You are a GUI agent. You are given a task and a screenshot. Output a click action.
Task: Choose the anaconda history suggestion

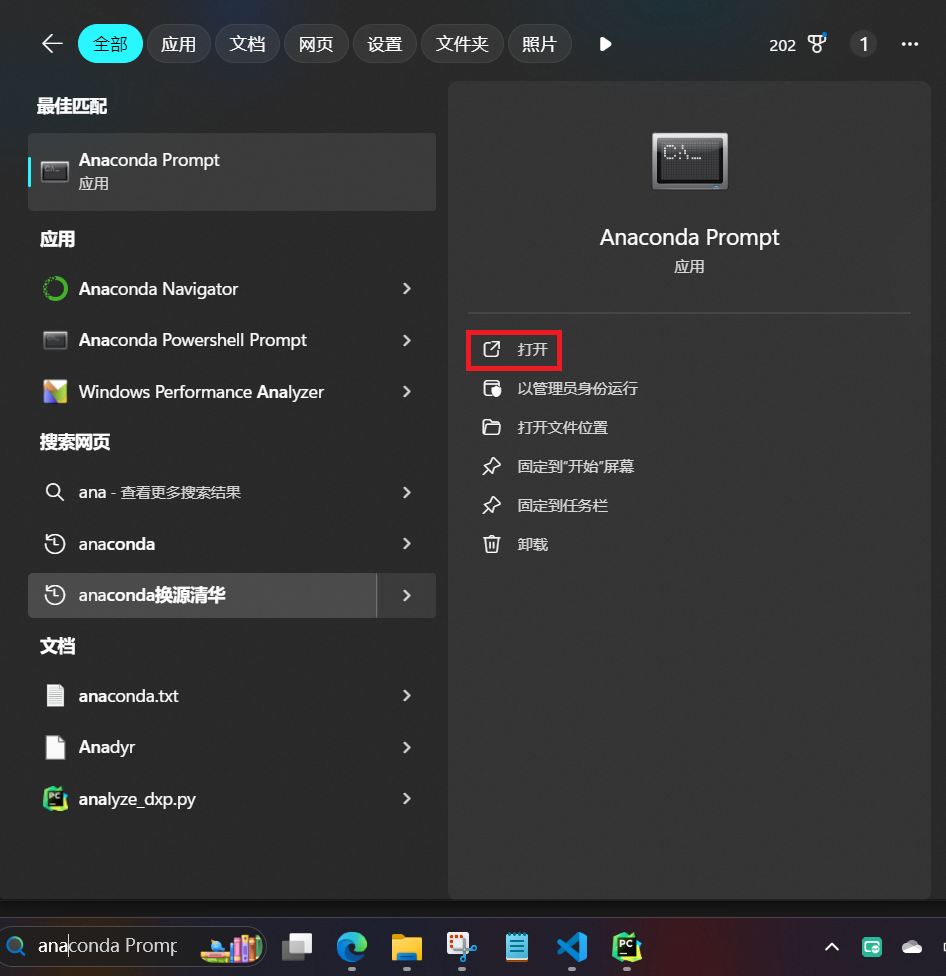click(x=202, y=543)
